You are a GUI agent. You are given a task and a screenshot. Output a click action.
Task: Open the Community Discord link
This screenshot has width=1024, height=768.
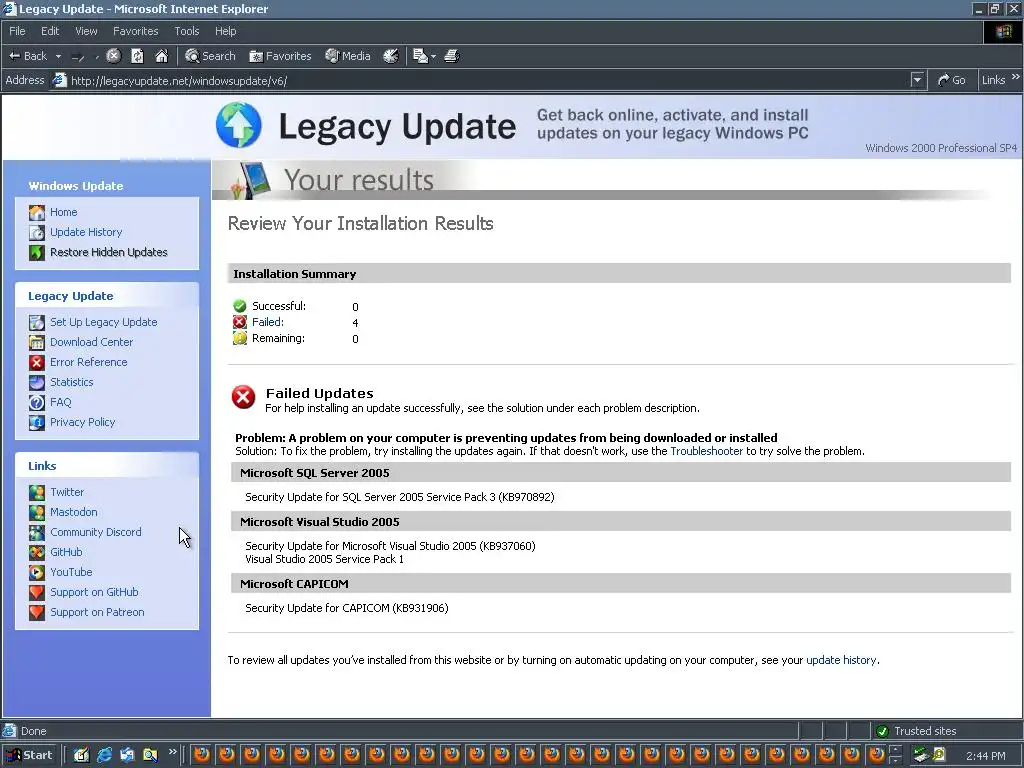coord(95,532)
